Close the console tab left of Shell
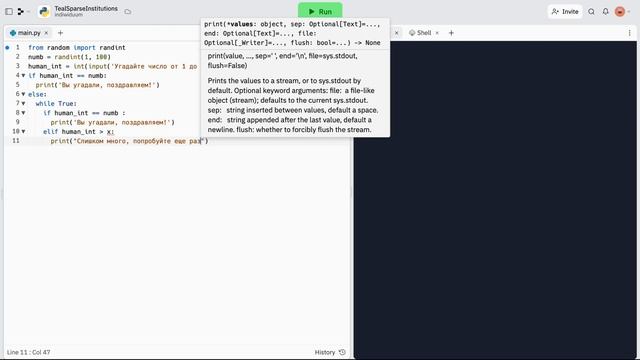Viewport: 640px width, 360px height. point(396,33)
